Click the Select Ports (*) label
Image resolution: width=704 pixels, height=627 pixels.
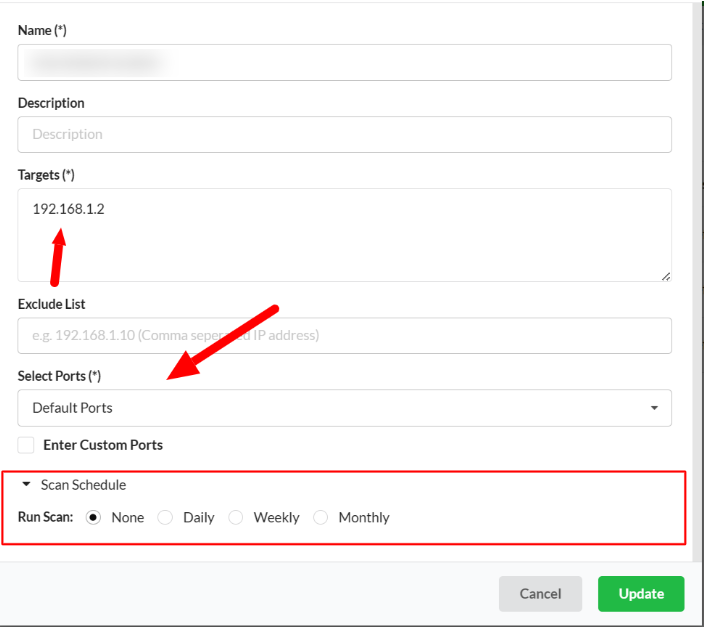tap(59, 376)
